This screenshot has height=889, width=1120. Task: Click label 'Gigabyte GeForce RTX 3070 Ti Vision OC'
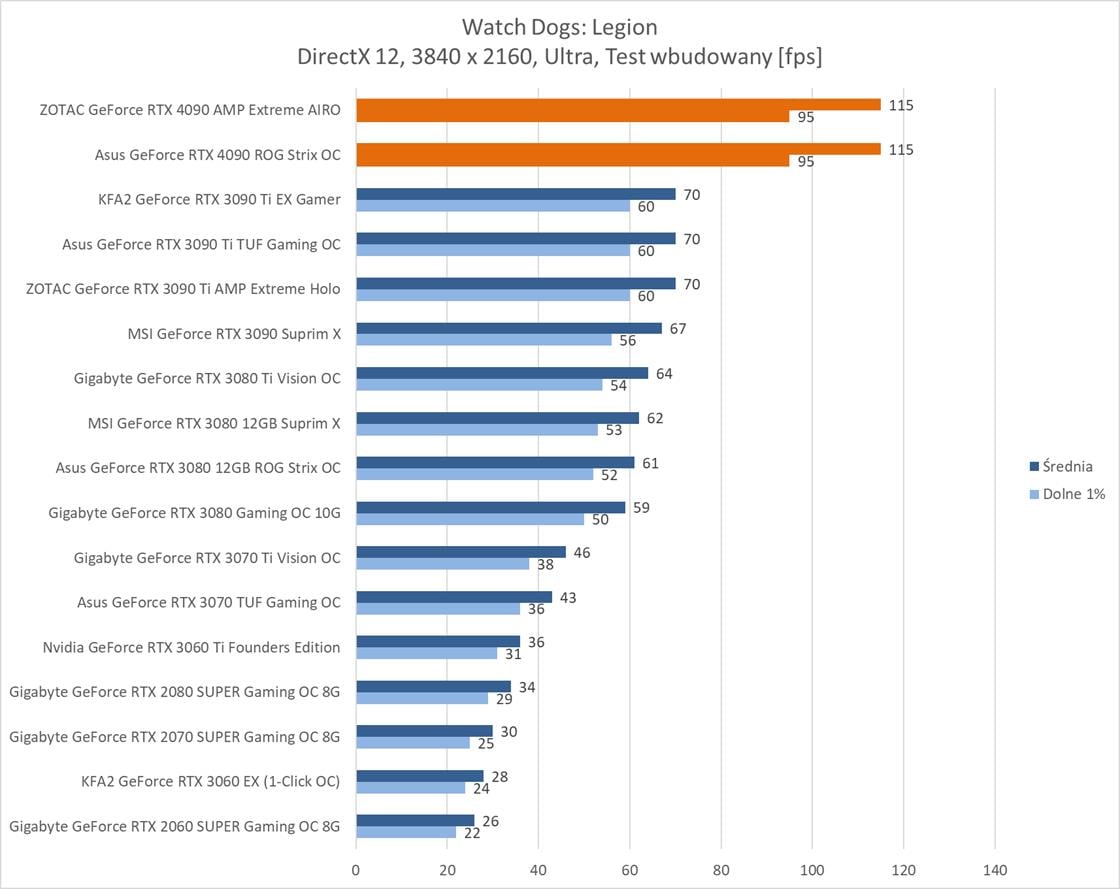(207, 558)
